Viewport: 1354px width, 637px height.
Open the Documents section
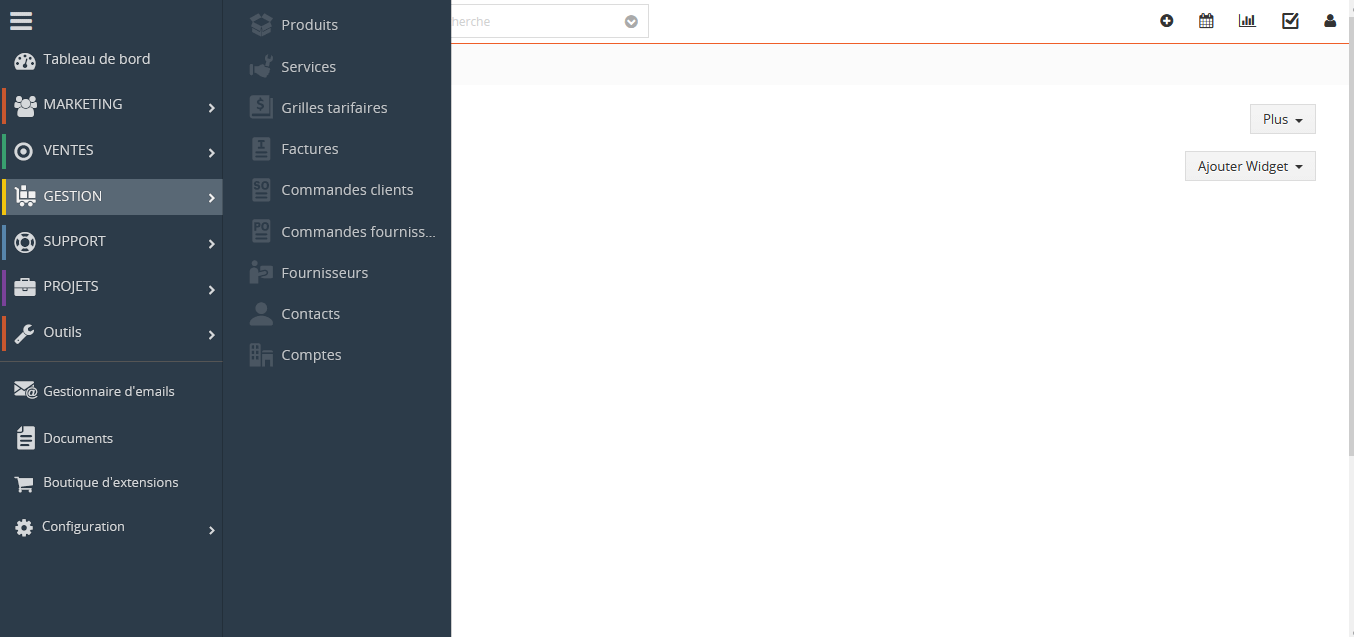[x=78, y=438]
